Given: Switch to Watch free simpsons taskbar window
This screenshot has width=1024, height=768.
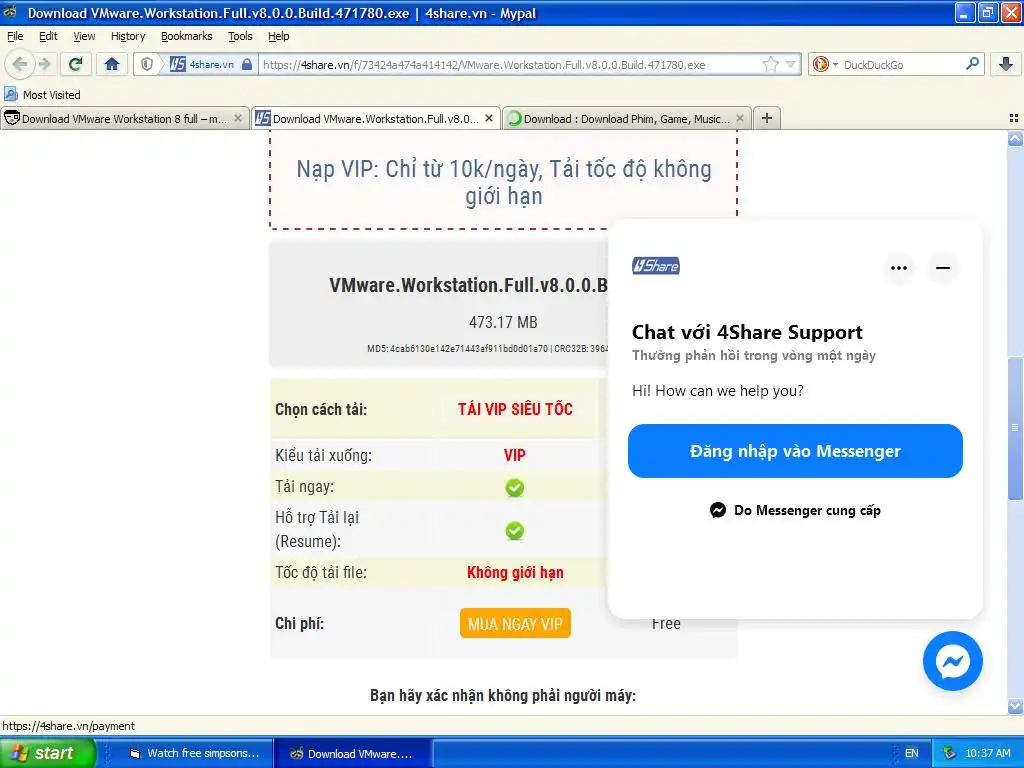Looking at the screenshot, I should pyautogui.click(x=195, y=753).
